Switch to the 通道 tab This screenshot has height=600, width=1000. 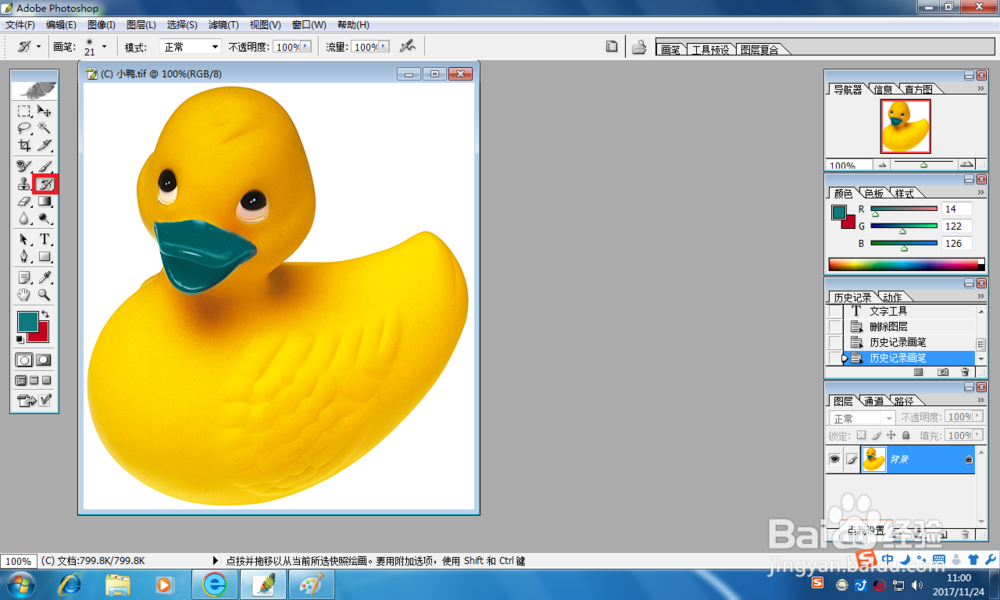pos(873,401)
